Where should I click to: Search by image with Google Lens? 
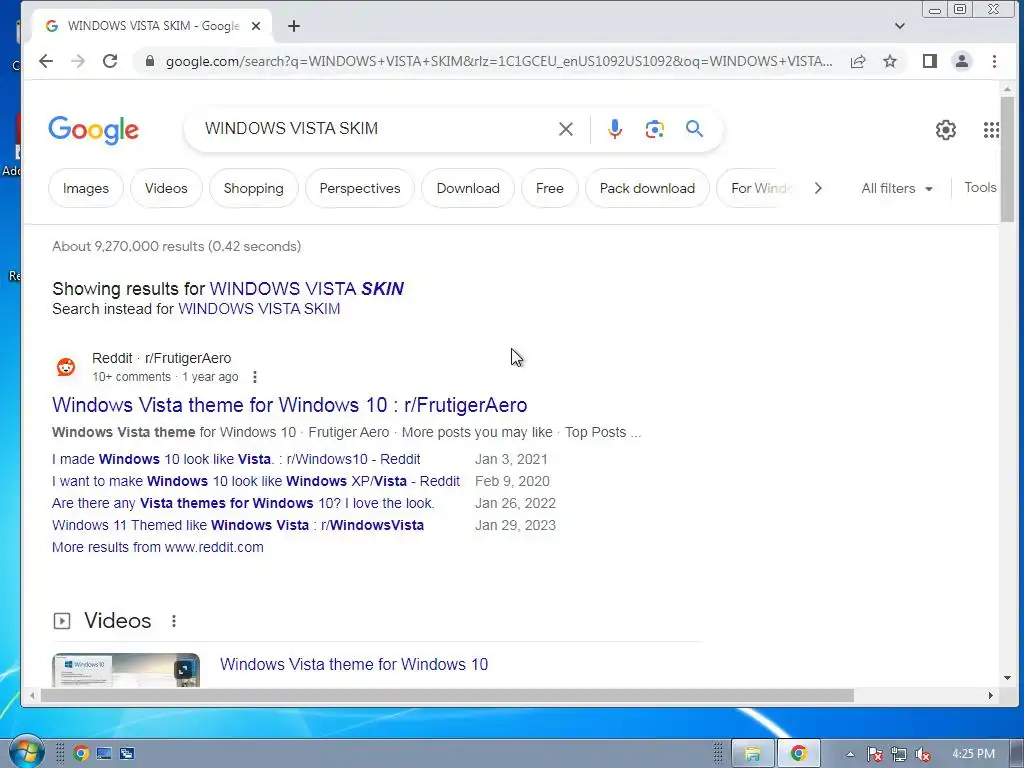(x=654, y=129)
